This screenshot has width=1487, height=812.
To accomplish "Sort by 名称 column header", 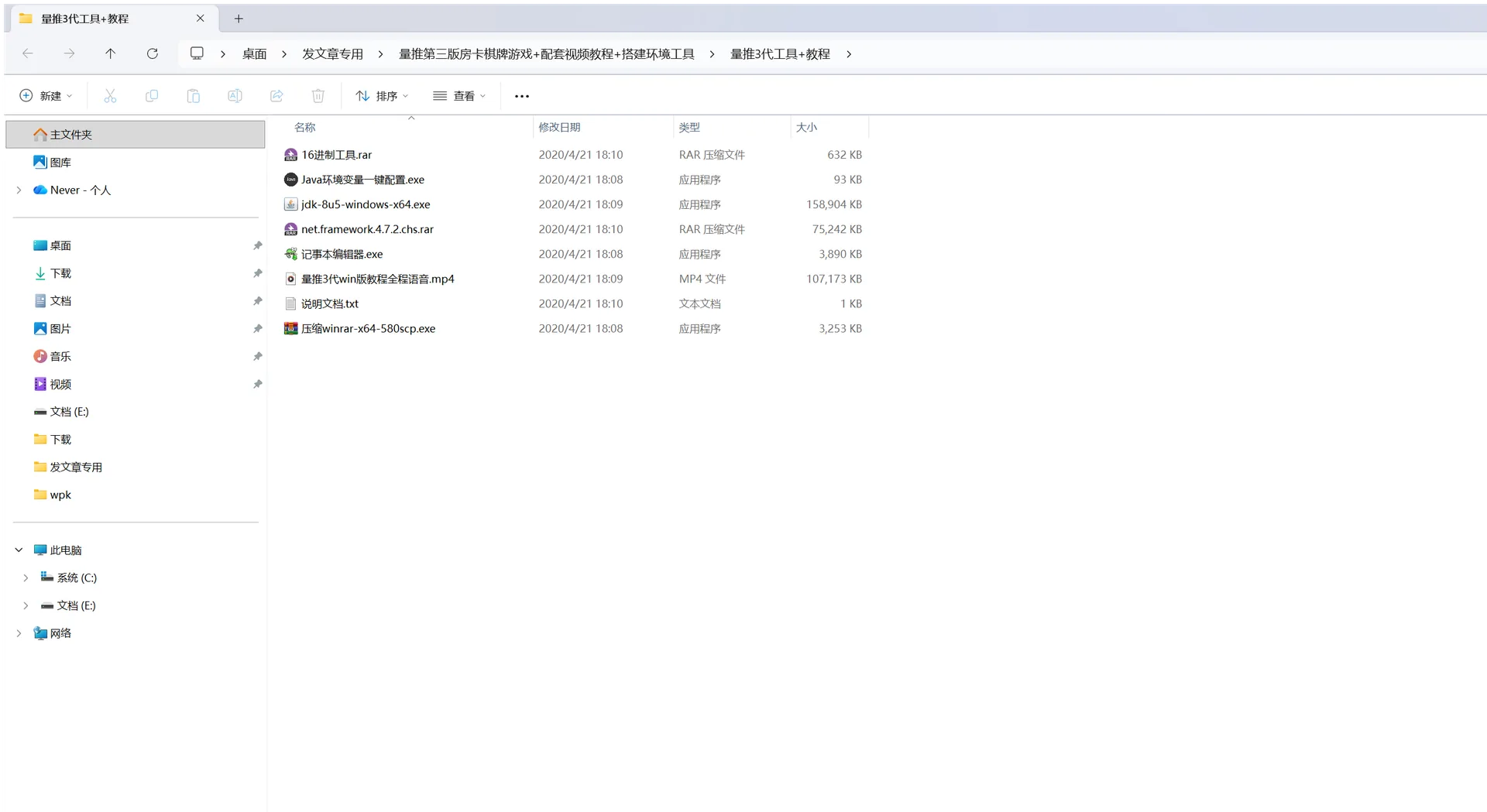I will [304, 128].
